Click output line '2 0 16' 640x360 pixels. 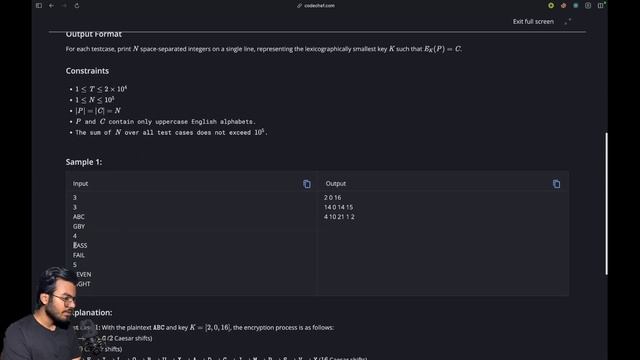click(333, 198)
